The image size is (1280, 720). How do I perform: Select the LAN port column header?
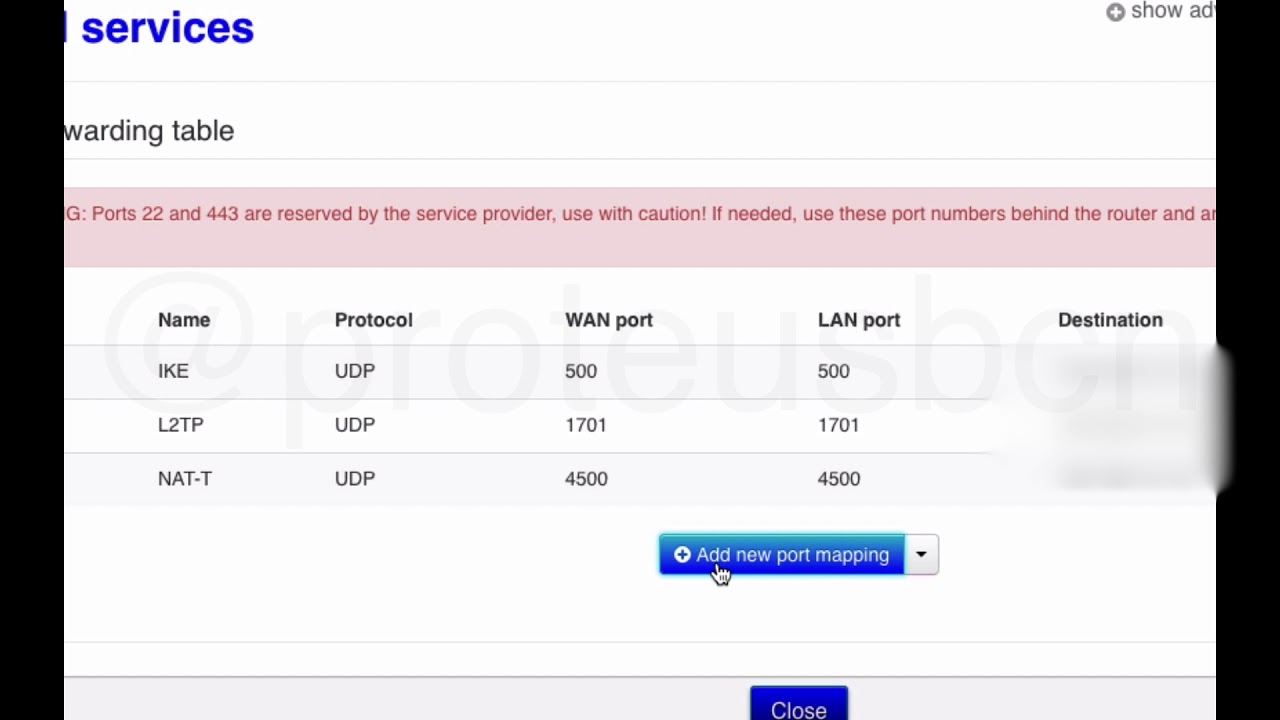tap(858, 320)
